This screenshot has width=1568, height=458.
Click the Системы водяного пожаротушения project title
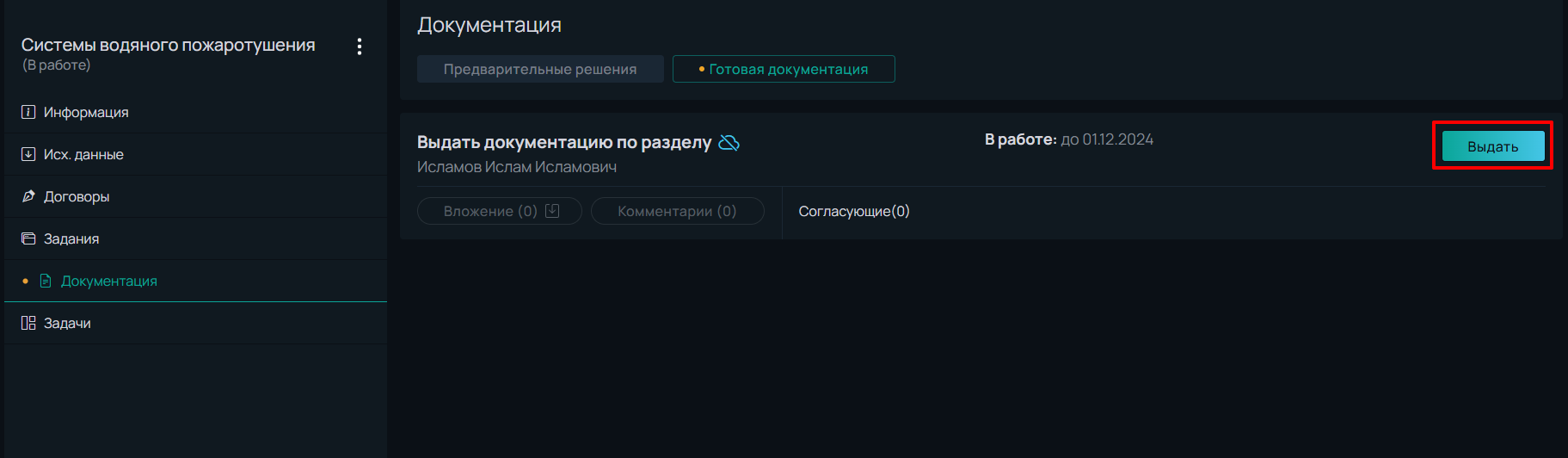point(169,45)
